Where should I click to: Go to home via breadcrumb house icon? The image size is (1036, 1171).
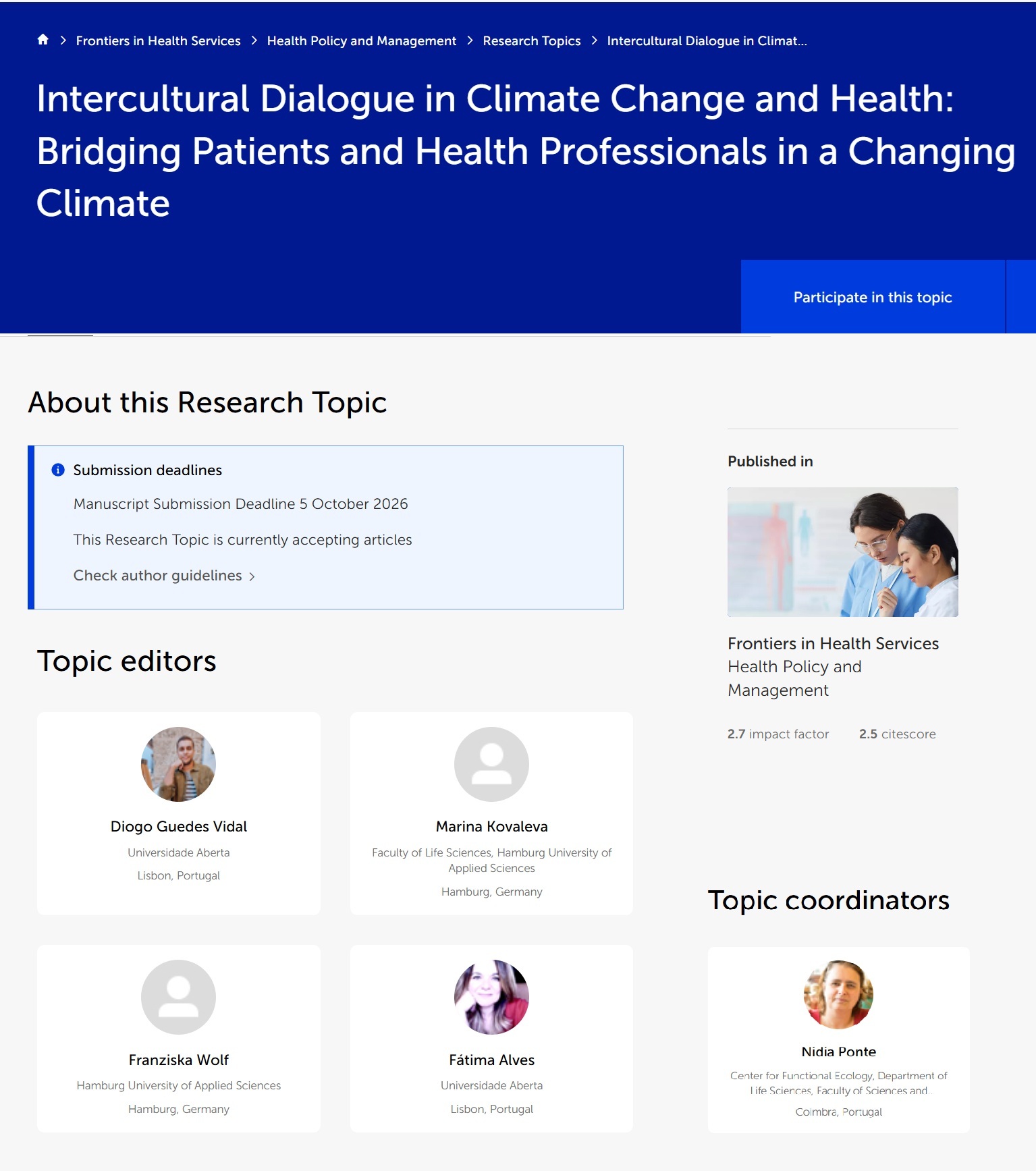tap(43, 40)
